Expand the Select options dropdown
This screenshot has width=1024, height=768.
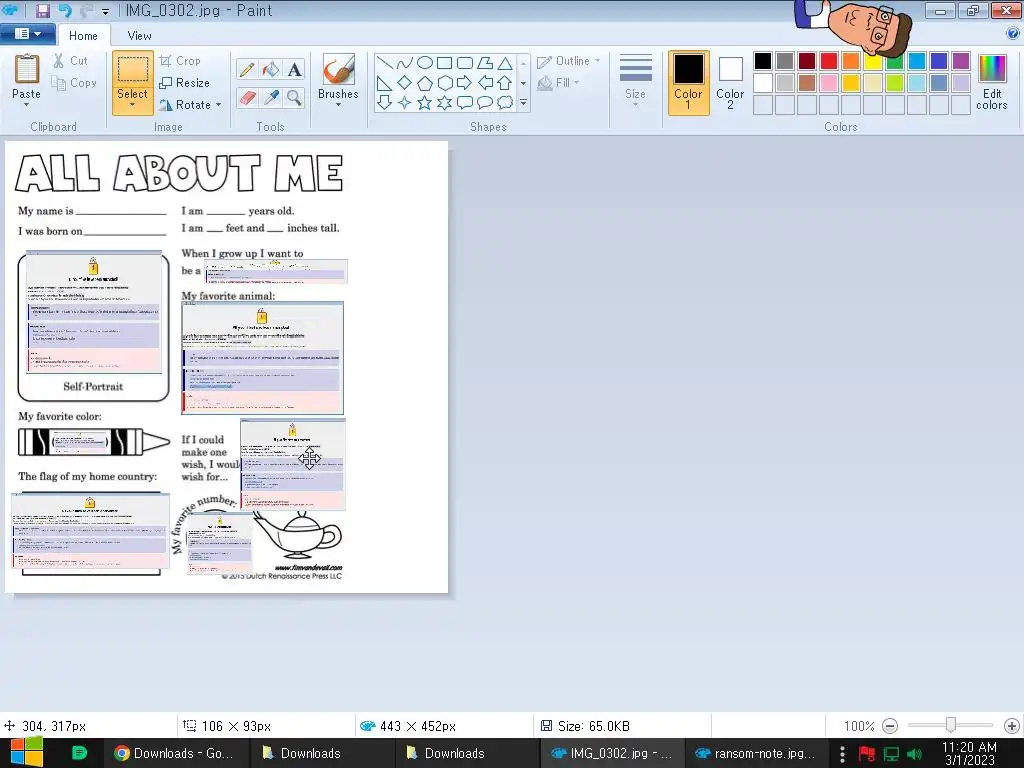133,106
